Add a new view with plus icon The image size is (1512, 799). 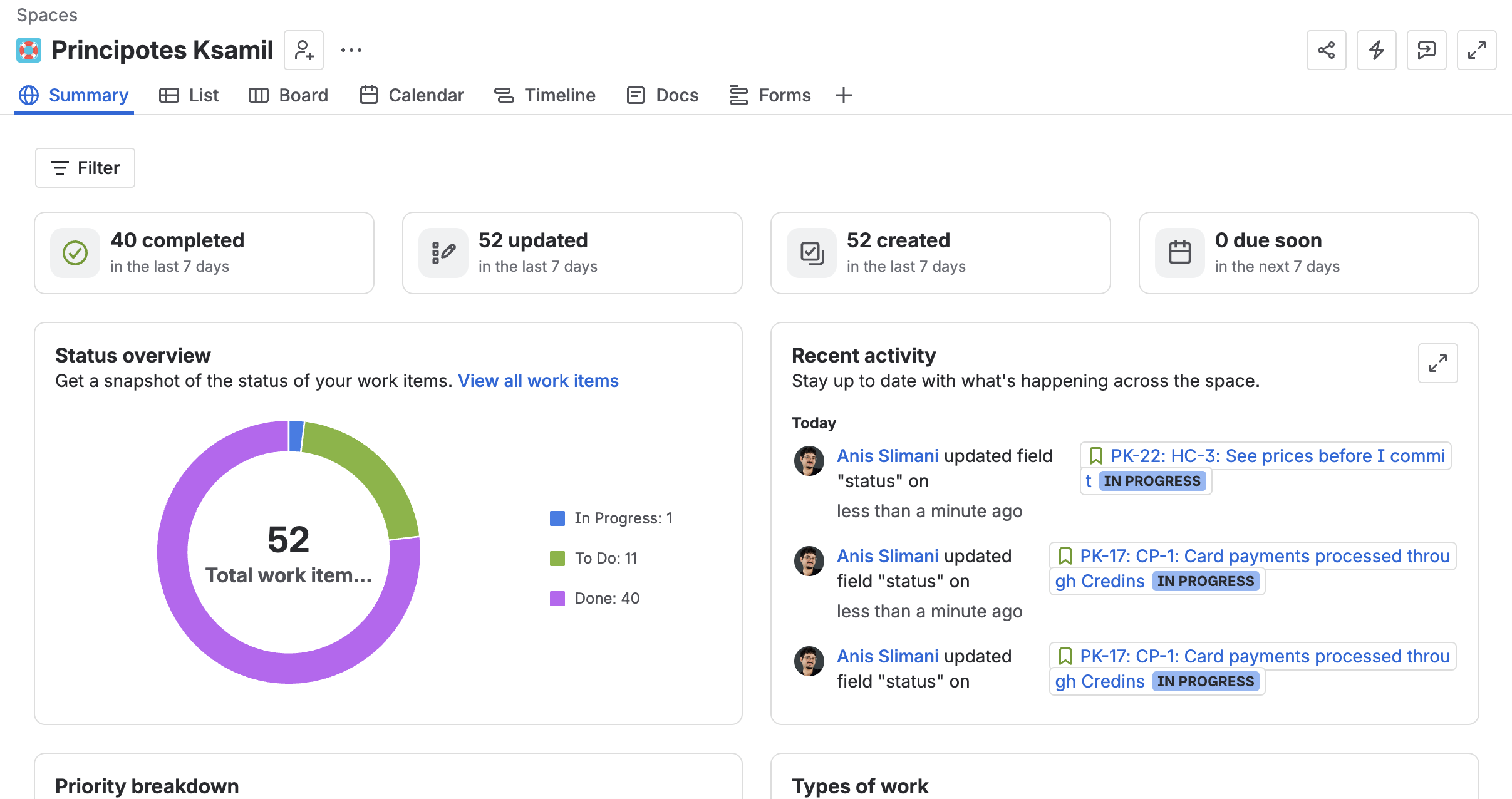point(844,95)
